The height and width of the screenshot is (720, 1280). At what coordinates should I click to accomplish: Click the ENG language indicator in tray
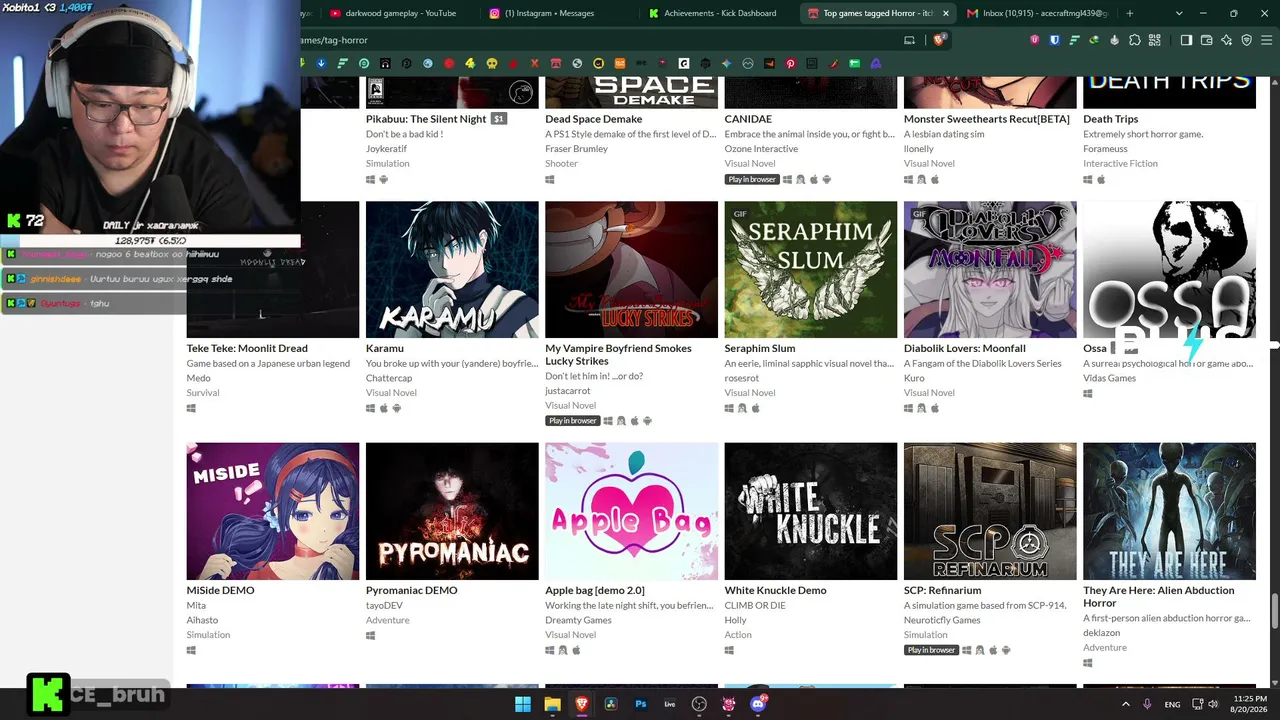[x=1172, y=704]
